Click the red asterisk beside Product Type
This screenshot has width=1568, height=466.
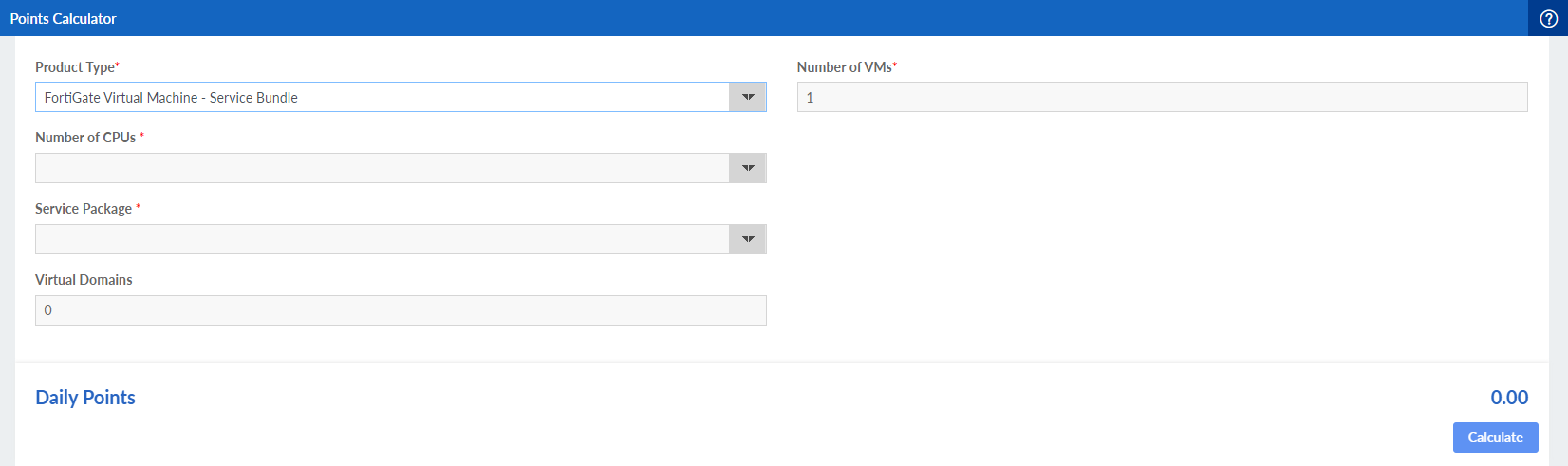tap(118, 65)
